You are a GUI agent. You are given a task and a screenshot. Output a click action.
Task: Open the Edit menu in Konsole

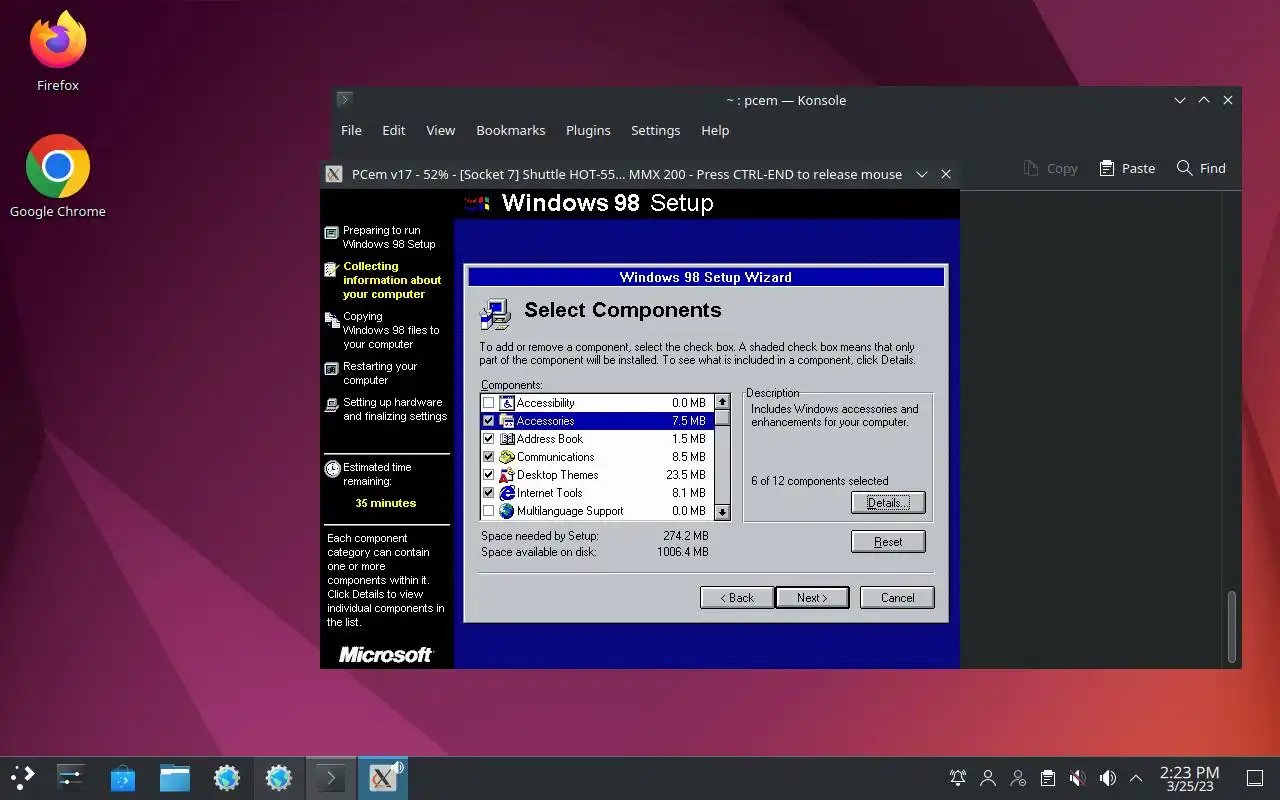point(394,130)
